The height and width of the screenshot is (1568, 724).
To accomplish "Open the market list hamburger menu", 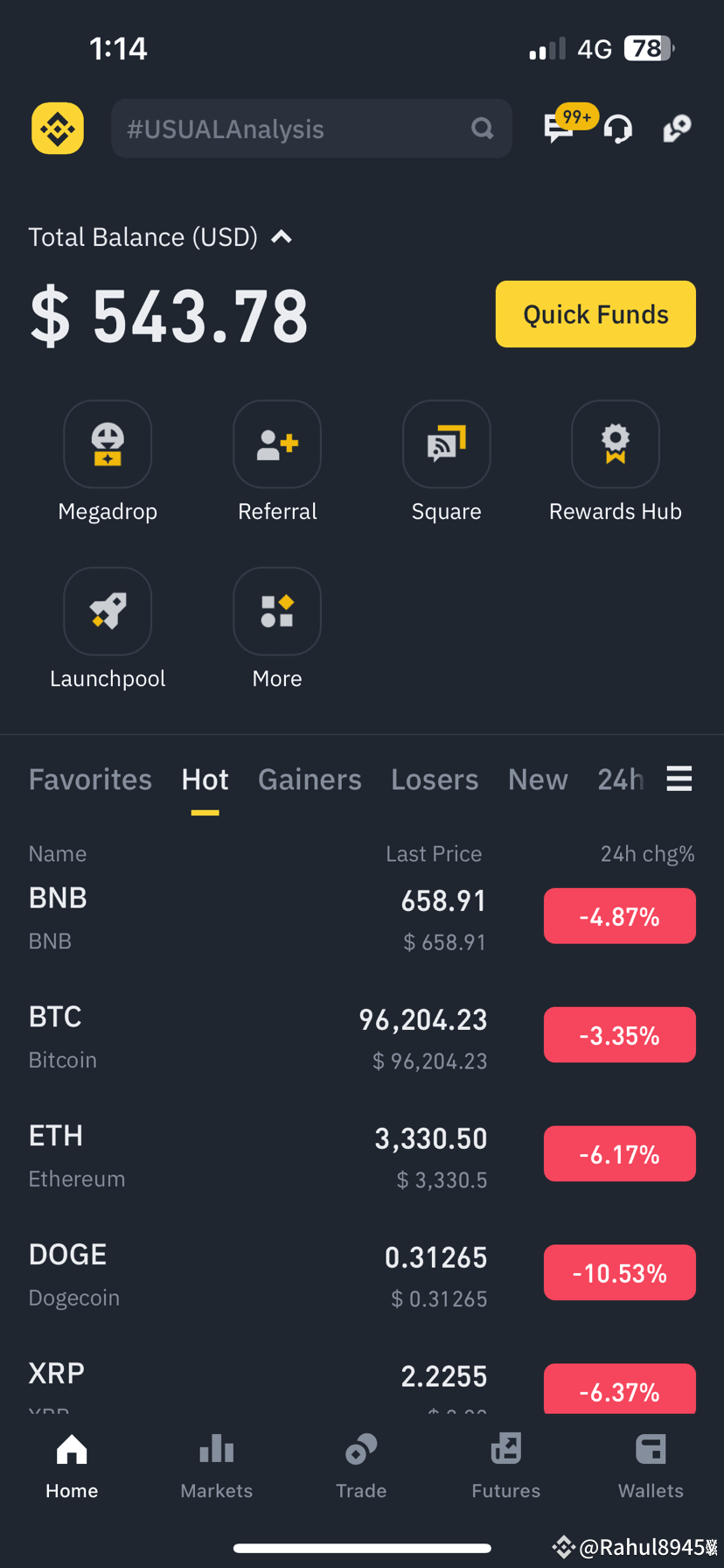I will [679, 778].
